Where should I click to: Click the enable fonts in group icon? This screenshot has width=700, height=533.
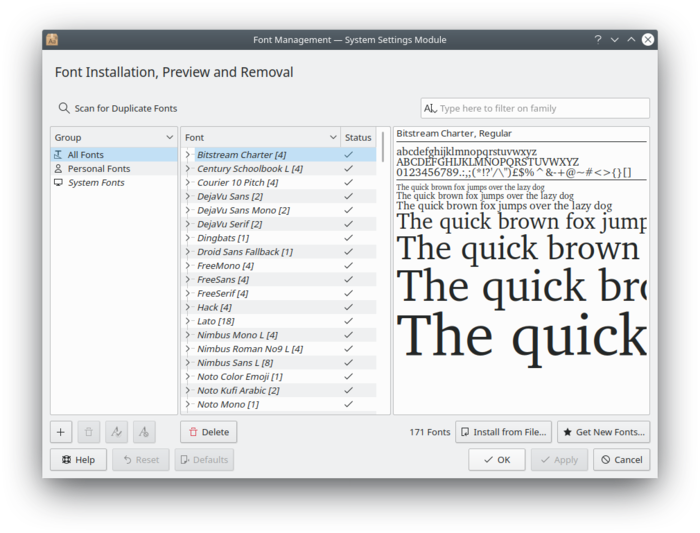tap(116, 432)
